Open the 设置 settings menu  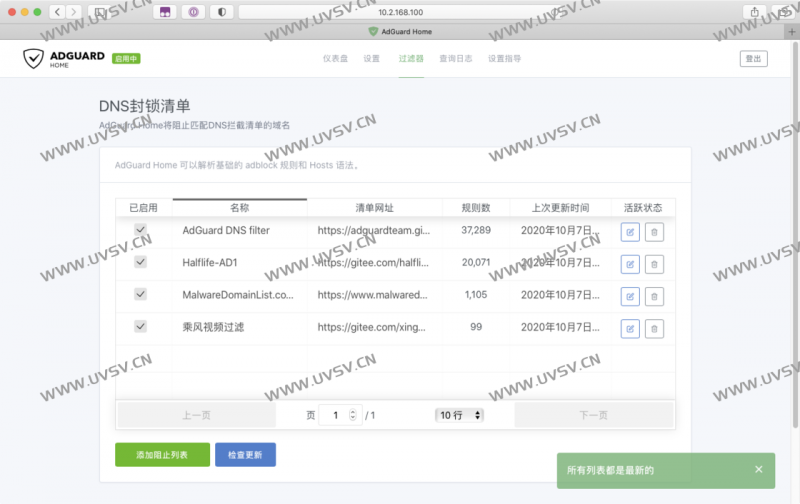[371, 59]
